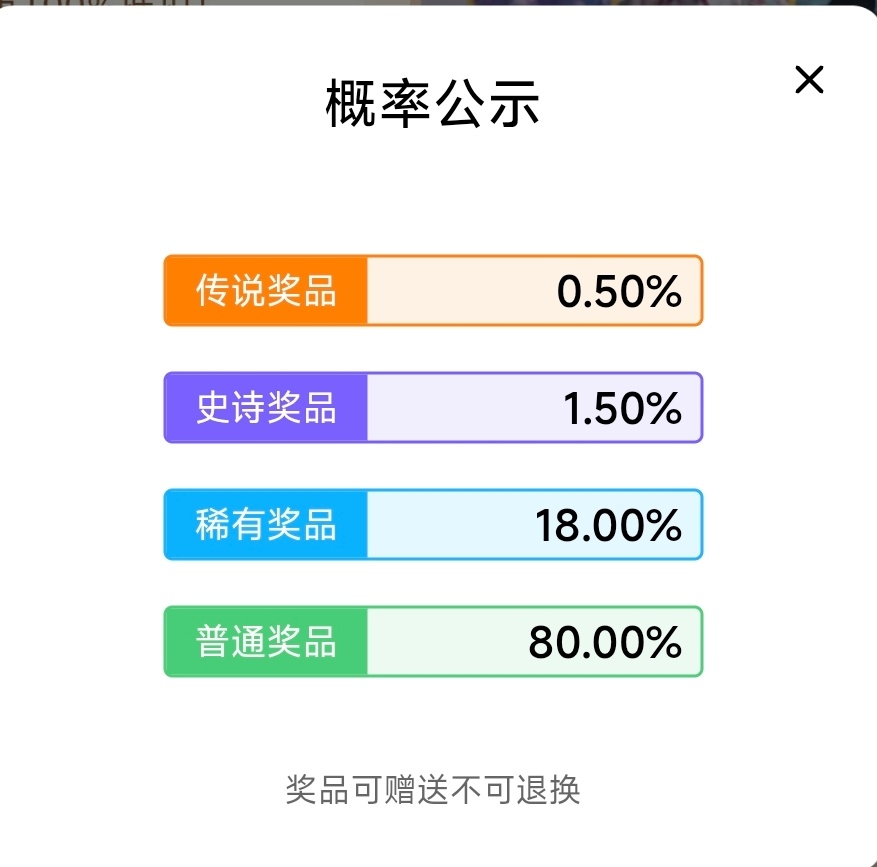Select the 1.50% probability value
Screen dimensions: 877x867
[x=622, y=408]
